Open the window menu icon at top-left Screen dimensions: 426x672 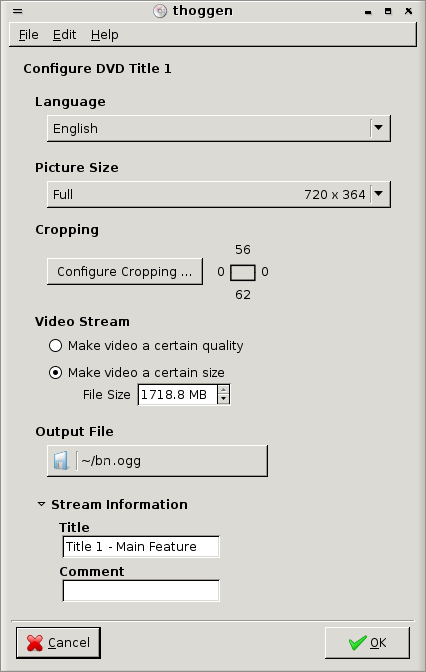point(18,11)
